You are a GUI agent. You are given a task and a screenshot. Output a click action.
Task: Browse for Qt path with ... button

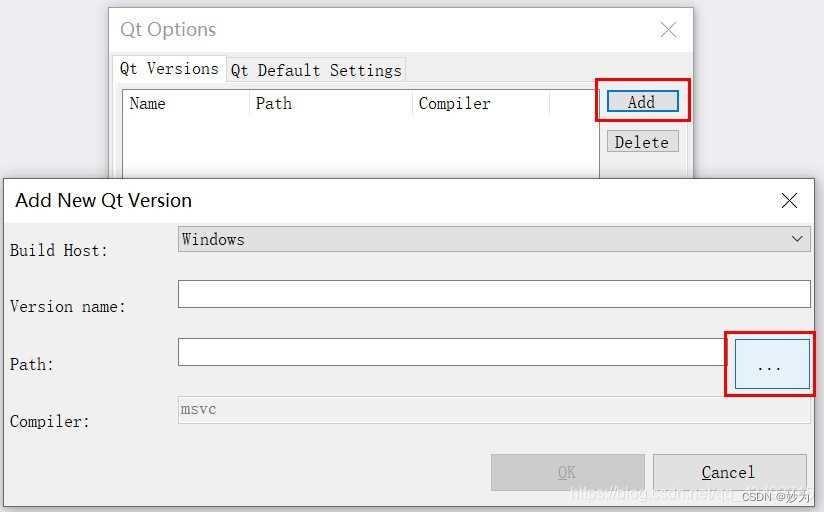[769, 364]
